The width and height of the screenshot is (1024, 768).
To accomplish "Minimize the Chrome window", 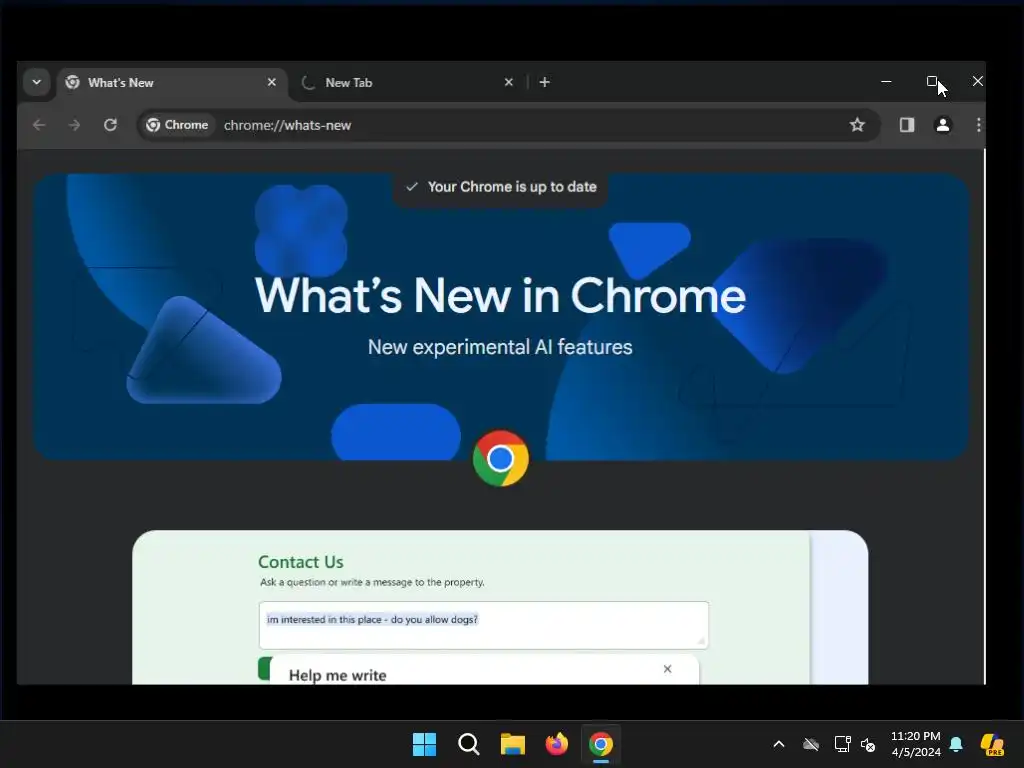I will click(x=886, y=82).
